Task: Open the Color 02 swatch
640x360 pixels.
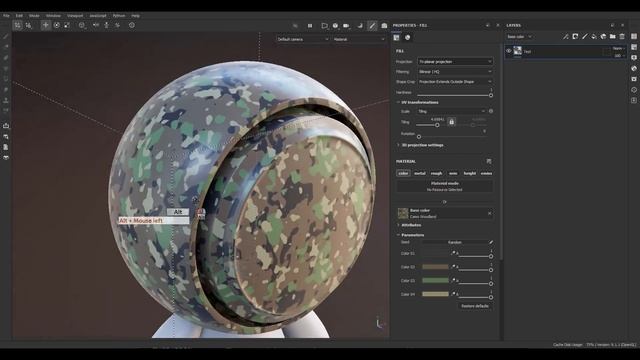Action: [x=435, y=267]
